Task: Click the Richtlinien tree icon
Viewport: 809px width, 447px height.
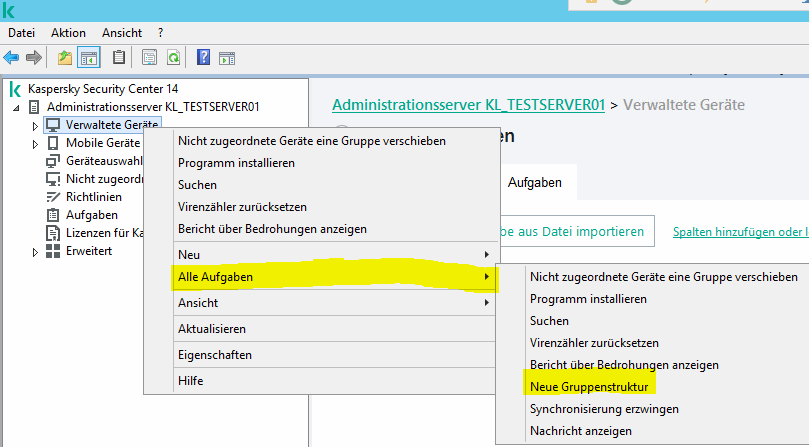Action: (x=53, y=197)
